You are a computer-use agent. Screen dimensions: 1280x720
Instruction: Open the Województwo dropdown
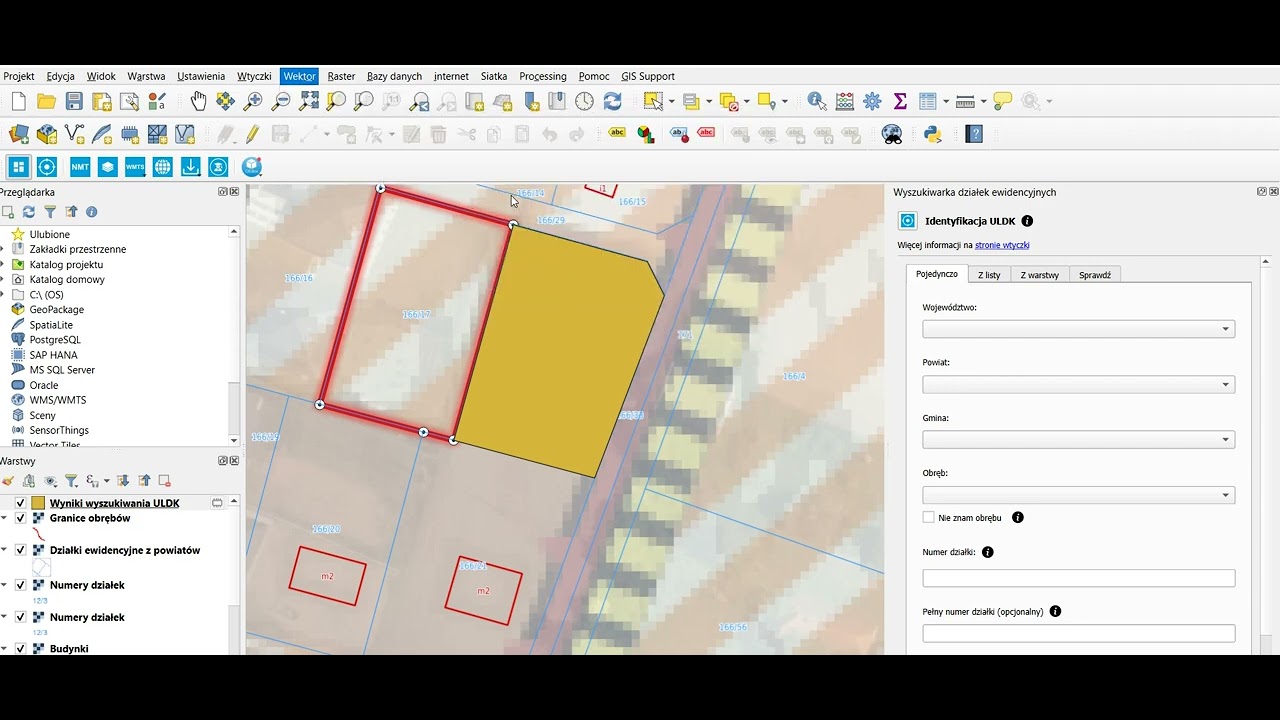[x=1078, y=329]
